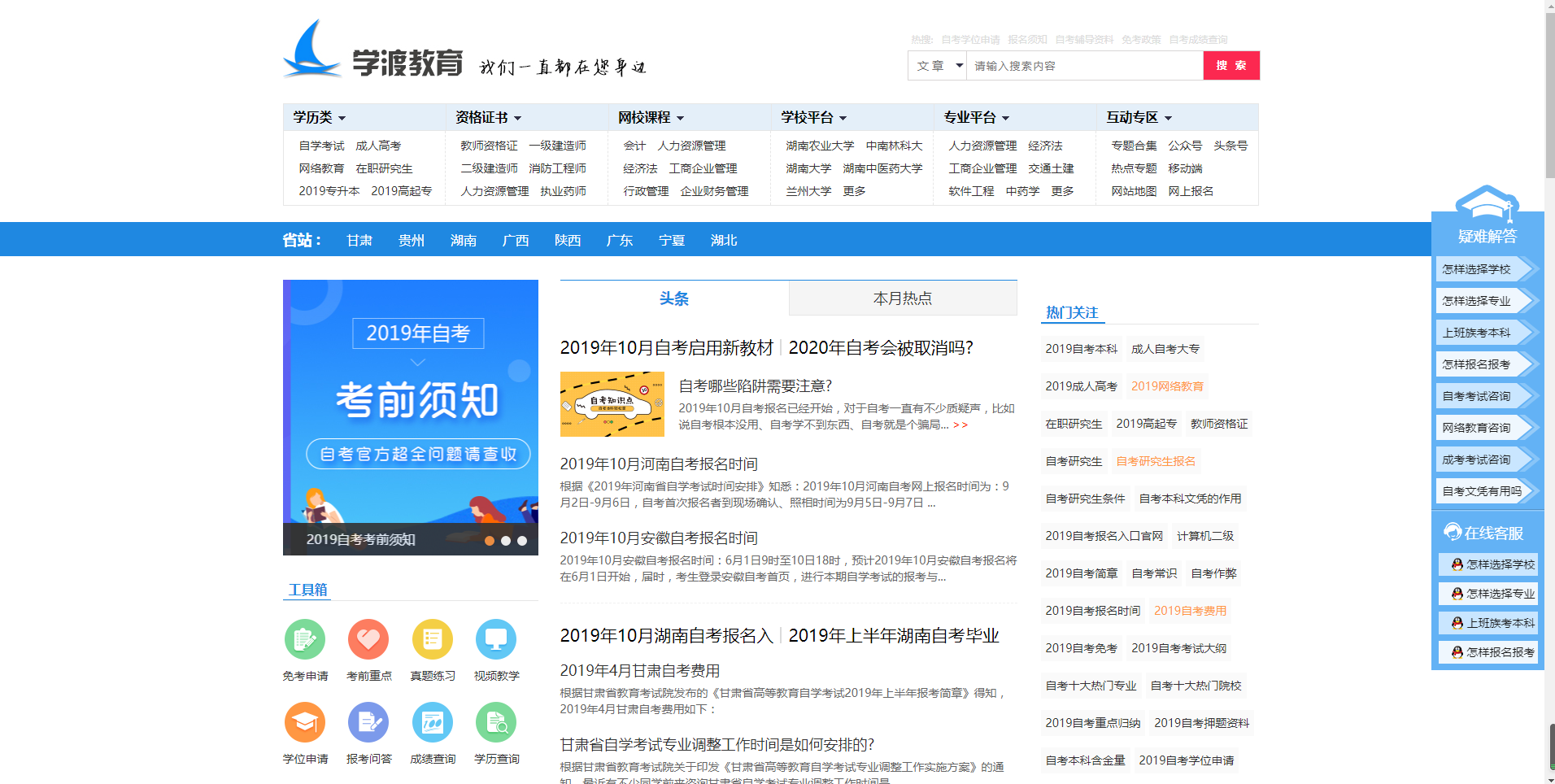Open 怎样选择学校 online service chat
The height and width of the screenshot is (784, 1555).
click(1488, 564)
